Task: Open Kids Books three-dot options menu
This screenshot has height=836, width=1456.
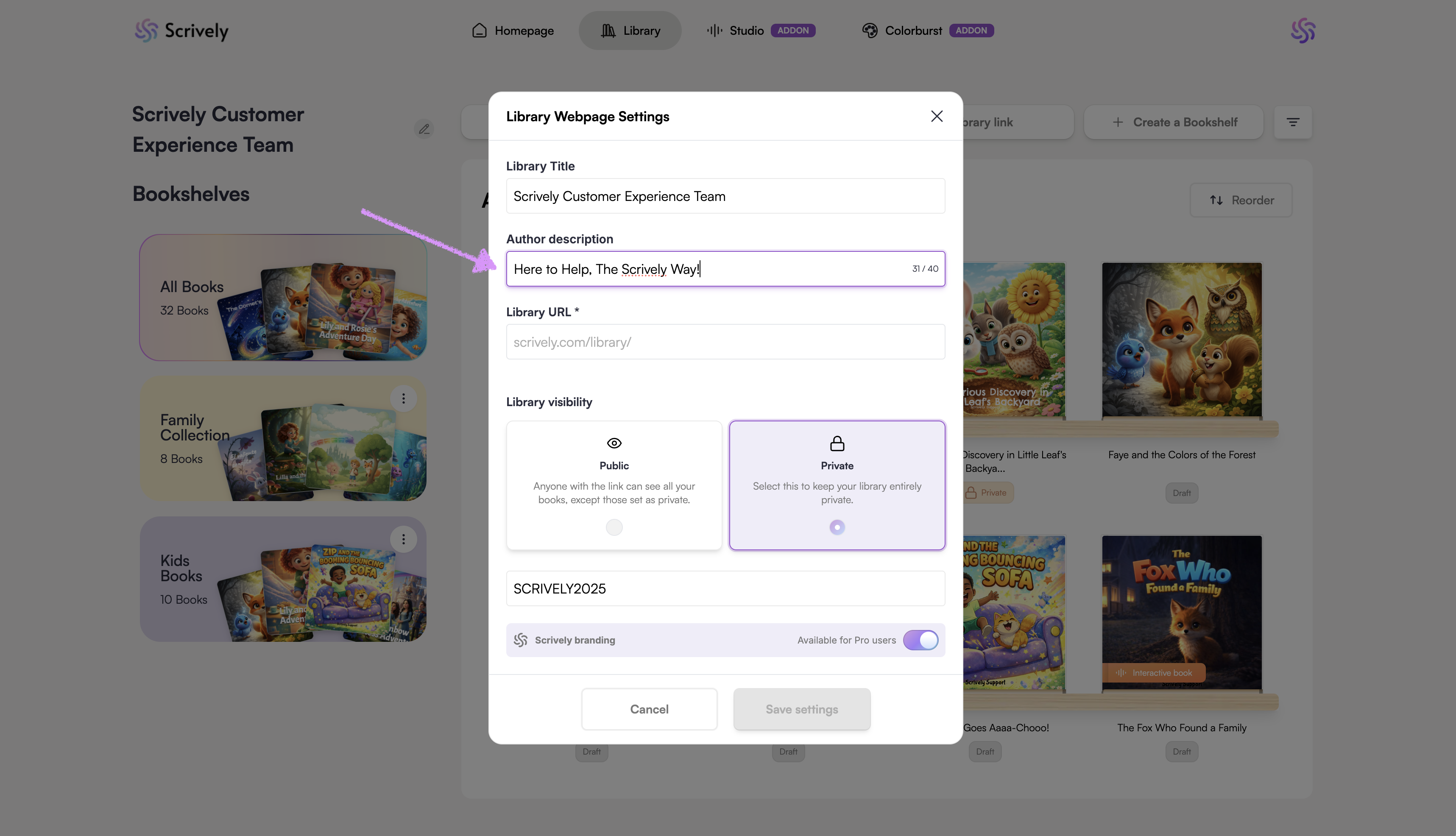Action: pos(403,539)
